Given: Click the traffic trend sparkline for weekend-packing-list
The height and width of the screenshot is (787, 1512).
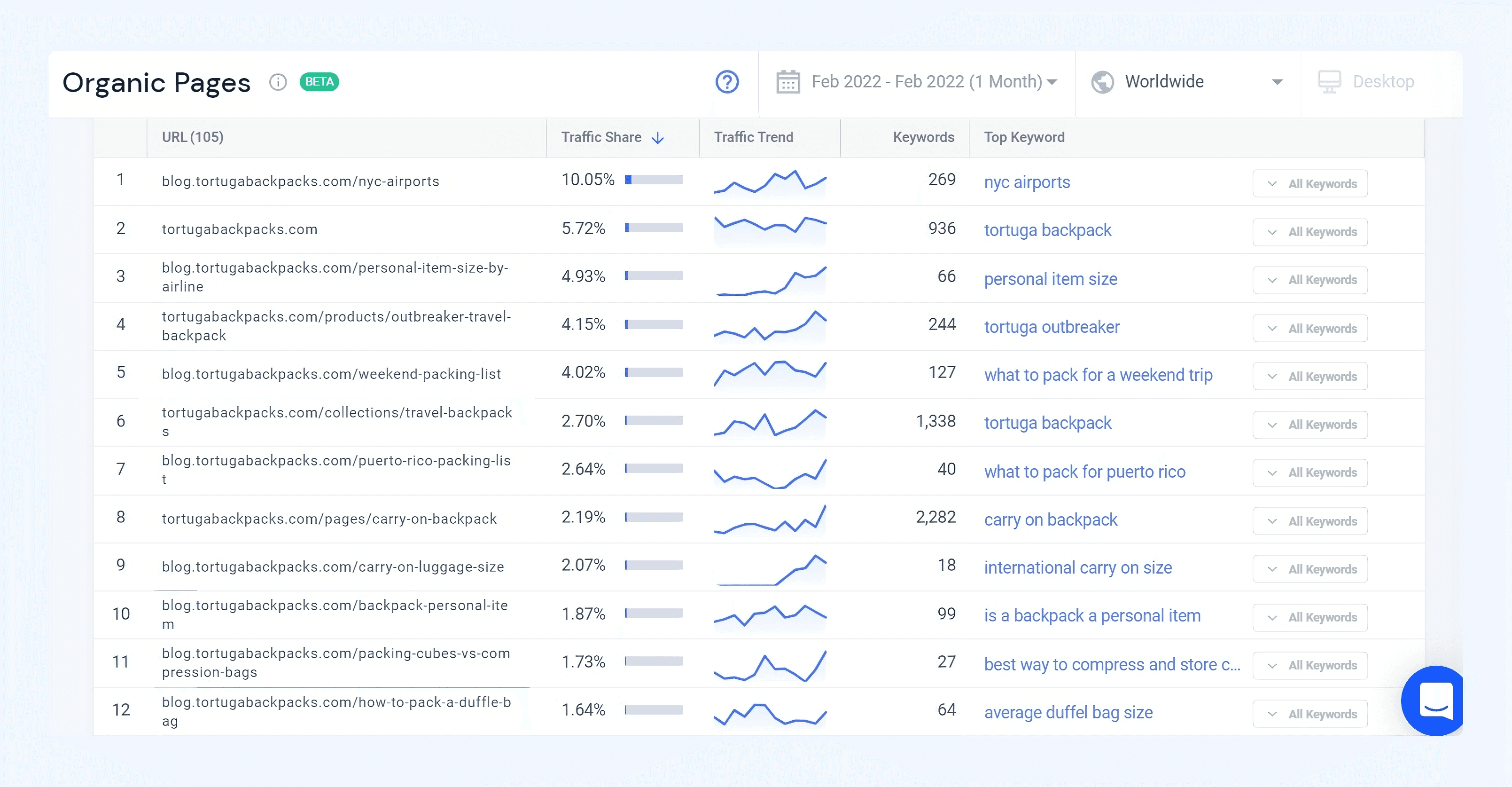Looking at the screenshot, I should coord(770,374).
